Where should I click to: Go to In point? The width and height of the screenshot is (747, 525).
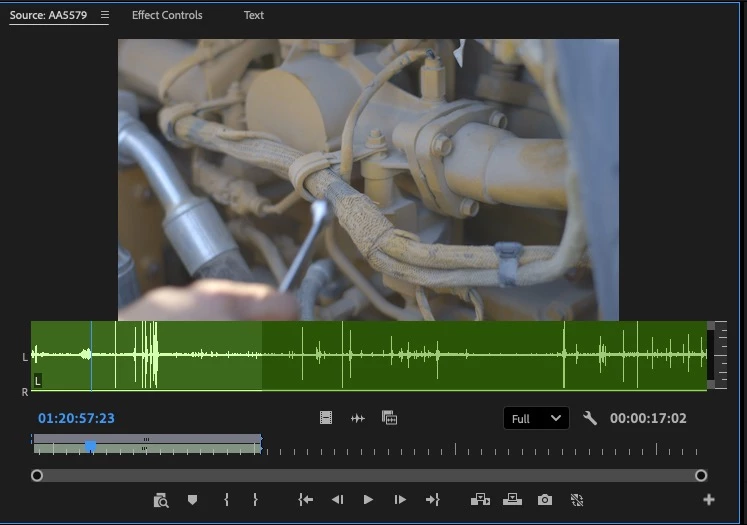306,500
